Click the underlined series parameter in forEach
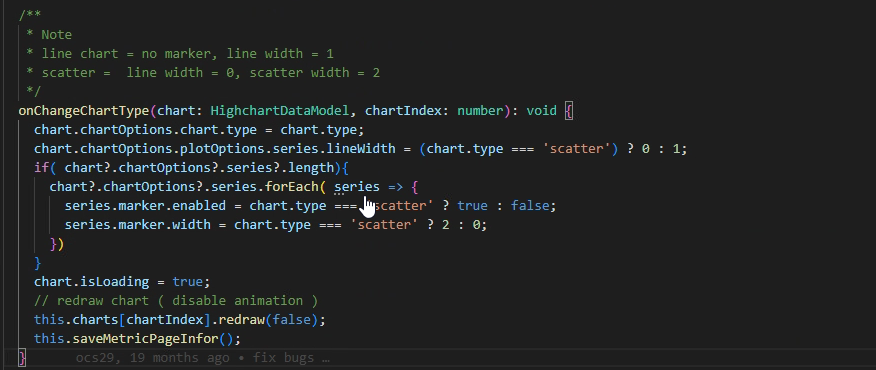Image resolution: width=876 pixels, height=370 pixels. point(356,187)
